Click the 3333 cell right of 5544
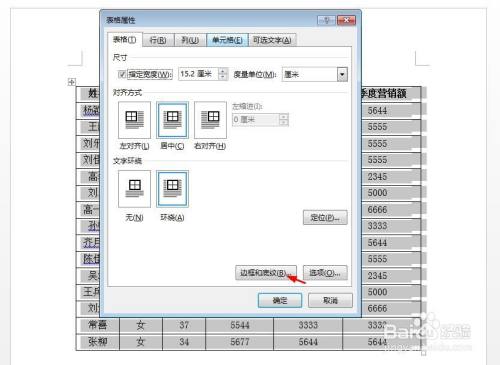Viewport: 500px width, 365px height. coord(308,325)
